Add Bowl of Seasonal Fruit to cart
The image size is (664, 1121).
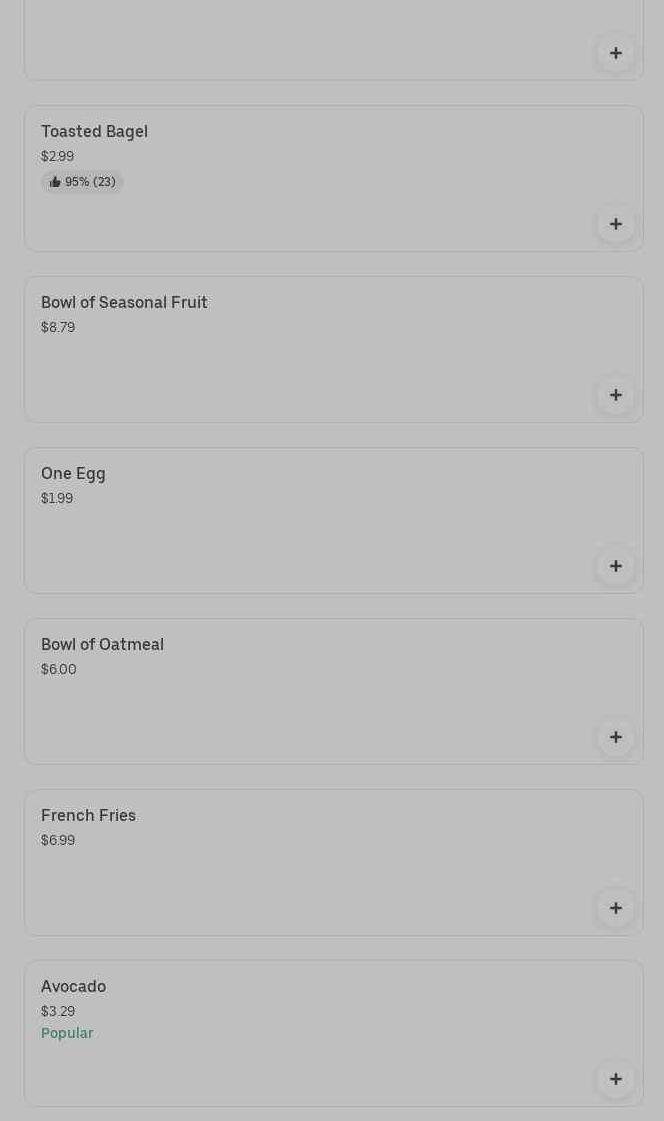[x=616, y=395]
